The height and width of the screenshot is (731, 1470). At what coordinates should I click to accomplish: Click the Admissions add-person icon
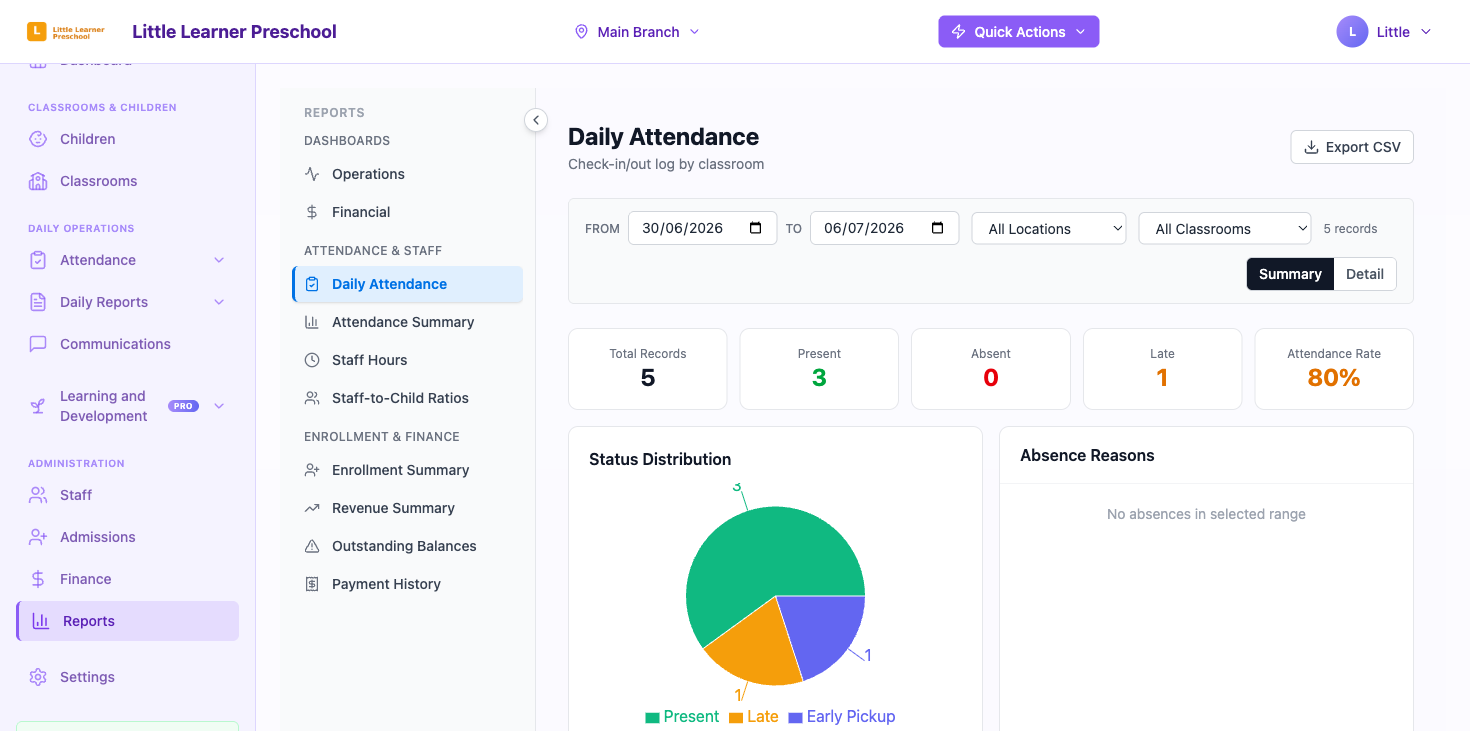click(38, 537)
